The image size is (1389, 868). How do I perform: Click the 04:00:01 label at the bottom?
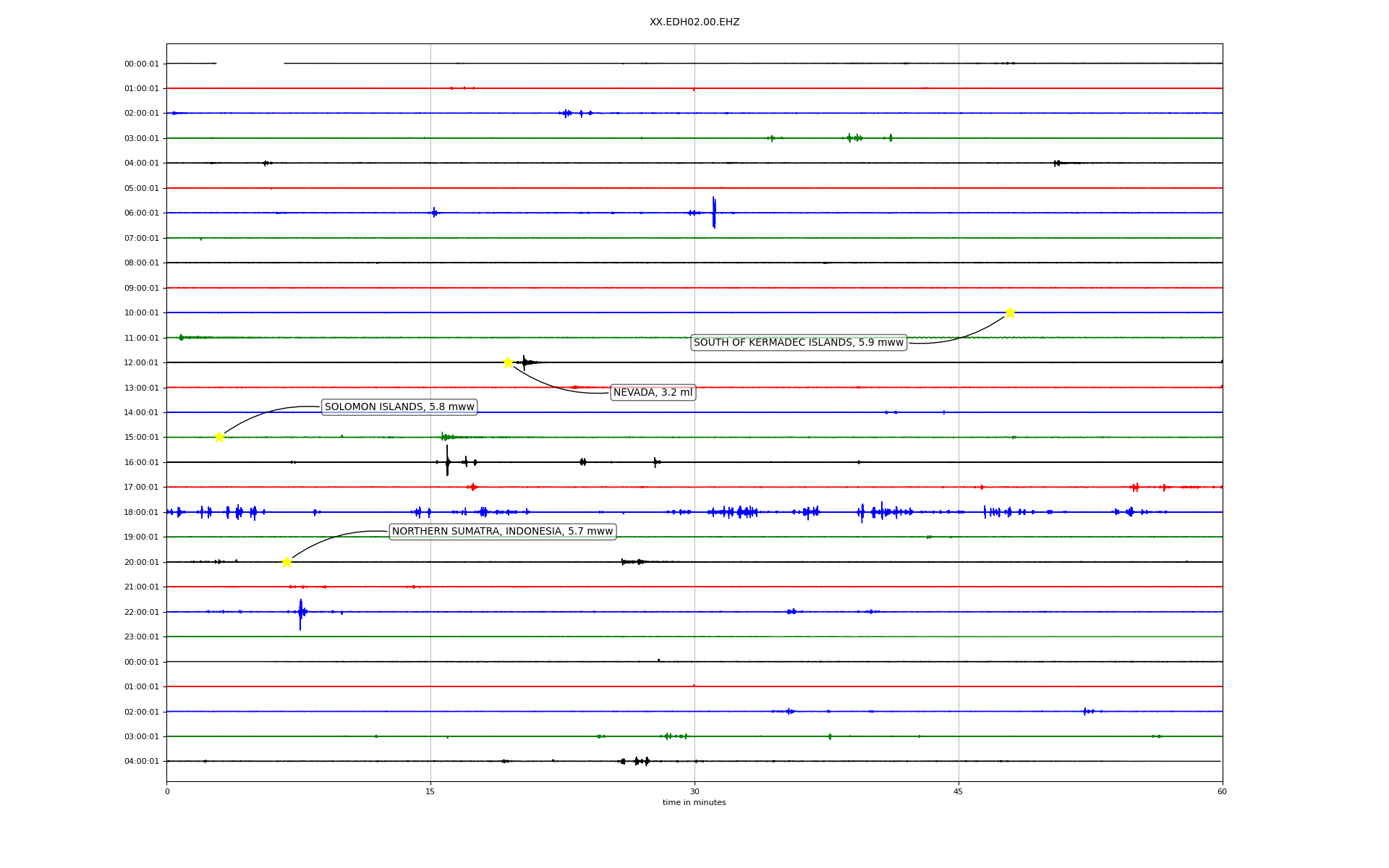[x=141, y=762]
